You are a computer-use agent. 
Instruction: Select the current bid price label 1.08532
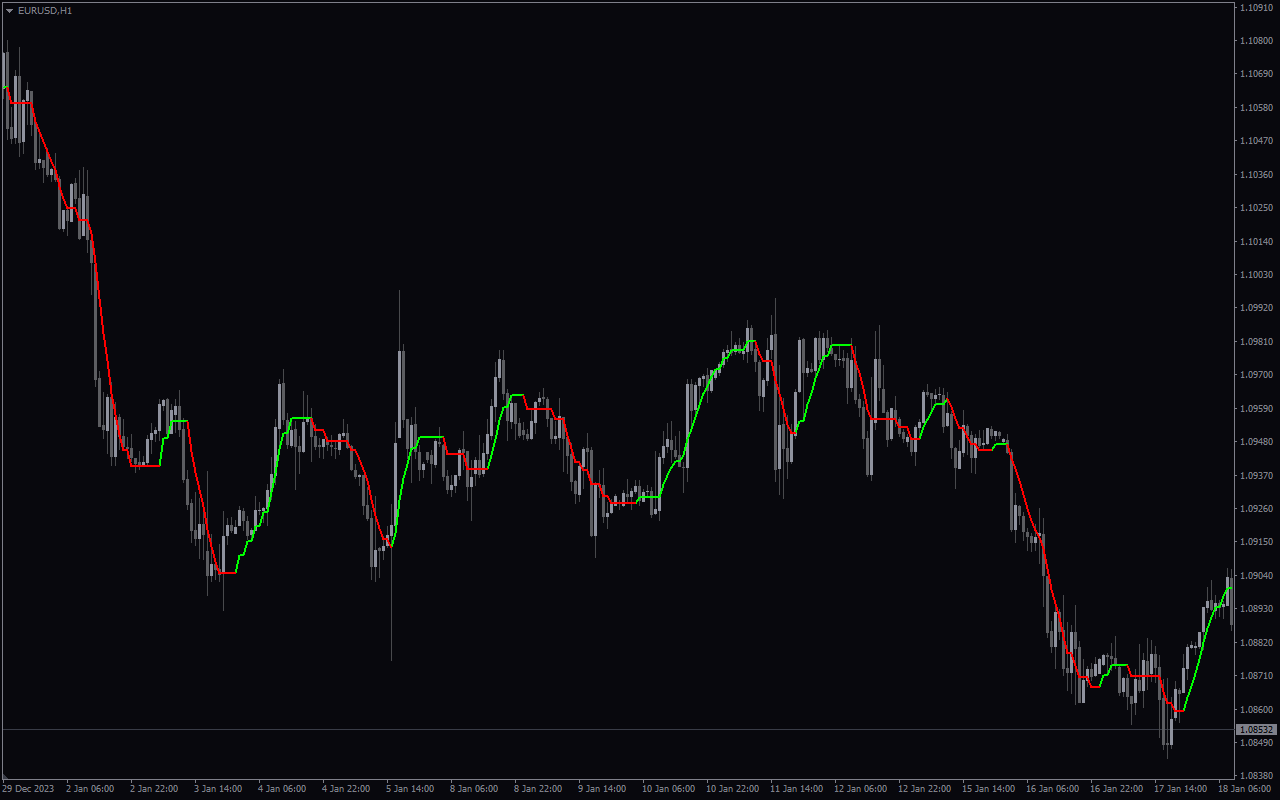(1257, 730)
